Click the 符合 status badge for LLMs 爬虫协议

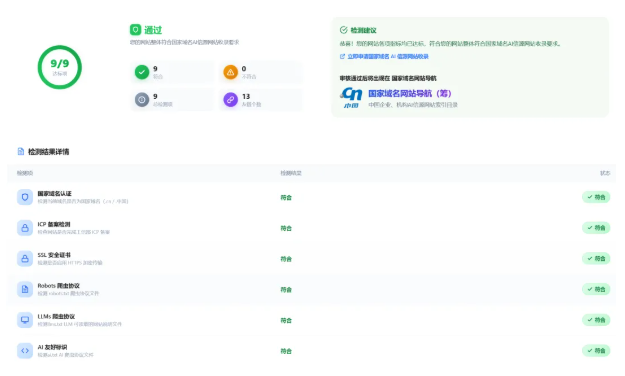(x=596, y=320)
